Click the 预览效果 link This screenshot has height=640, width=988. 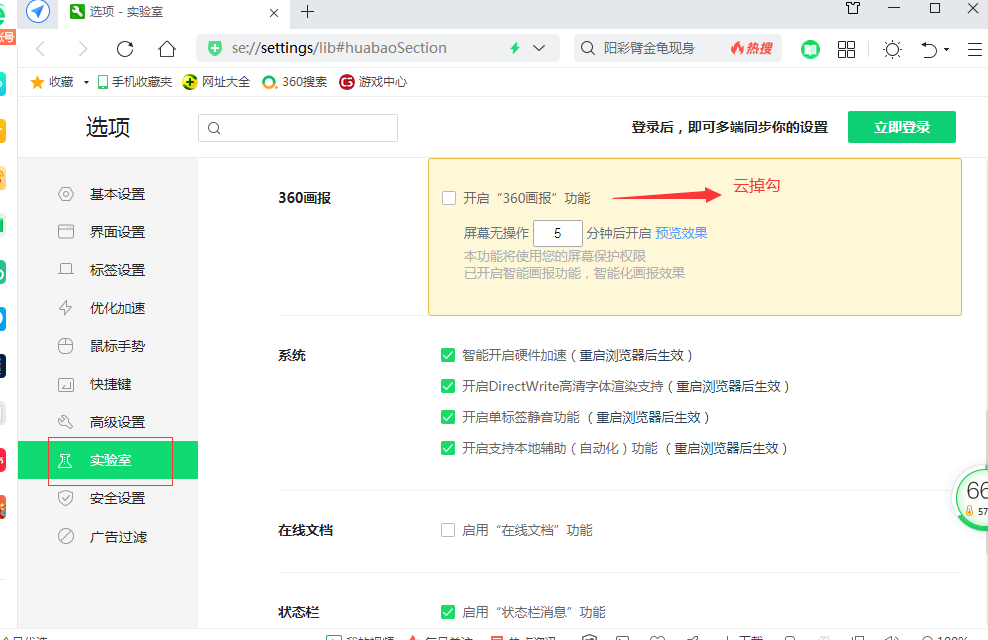tap(681, 233)
